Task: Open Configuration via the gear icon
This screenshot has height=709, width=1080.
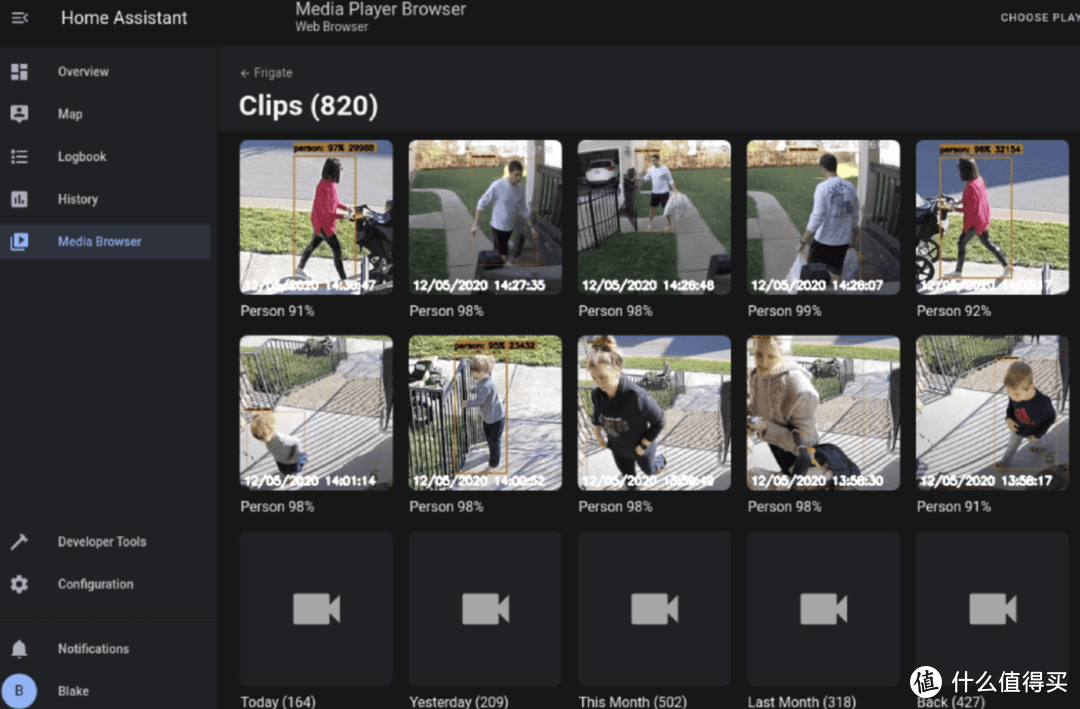Action: click(x=19, y=584)
